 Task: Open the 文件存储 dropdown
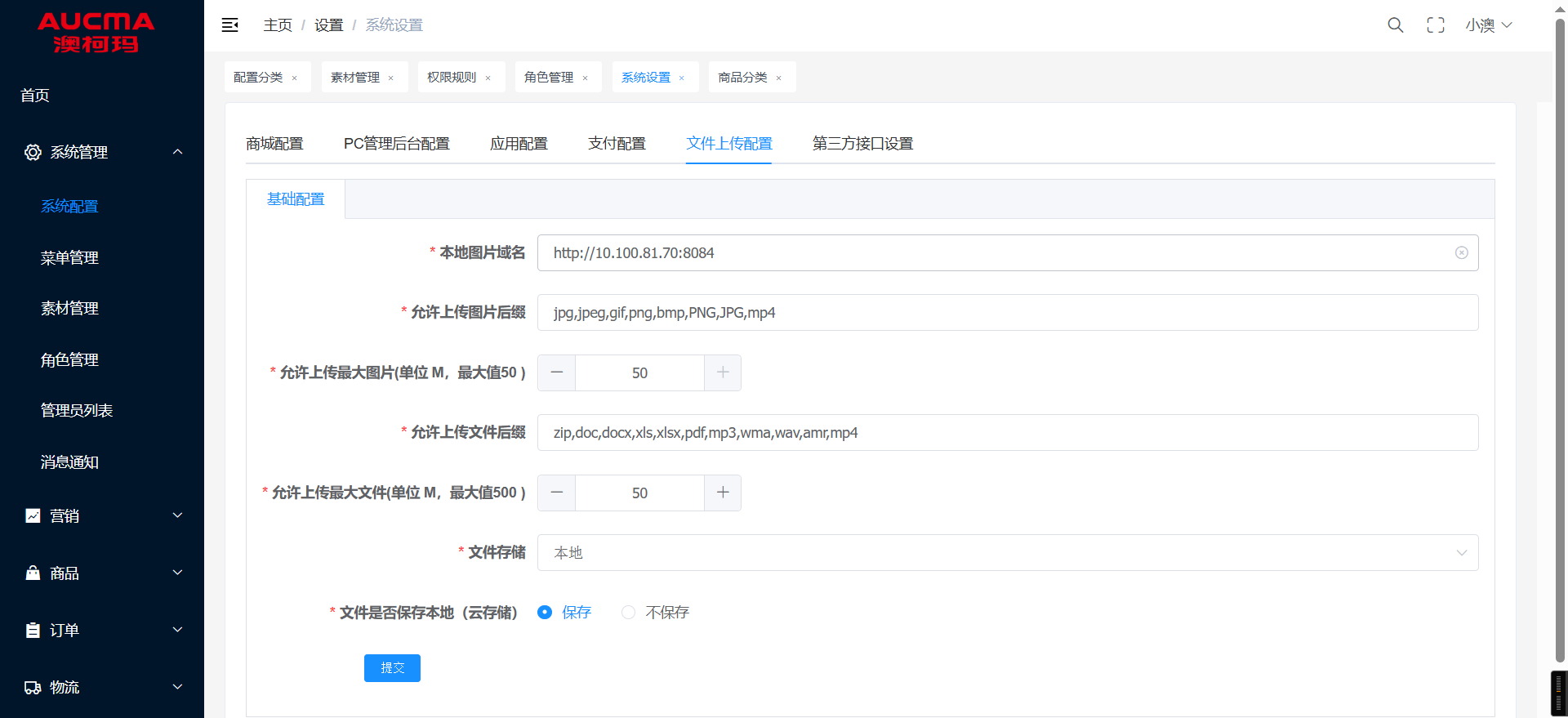(1008, 553)
